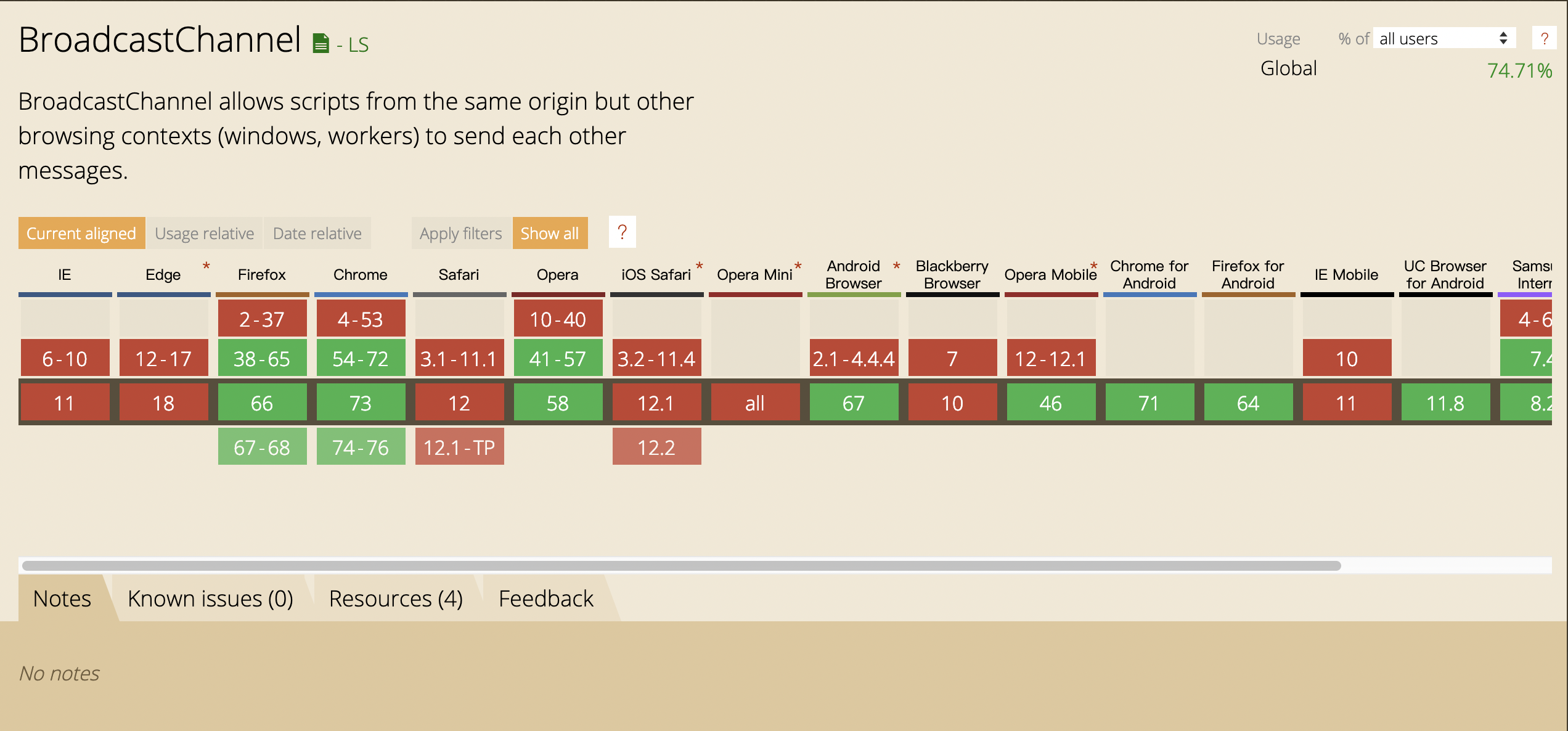Select Blackberry Browser 7 cell

953,357
